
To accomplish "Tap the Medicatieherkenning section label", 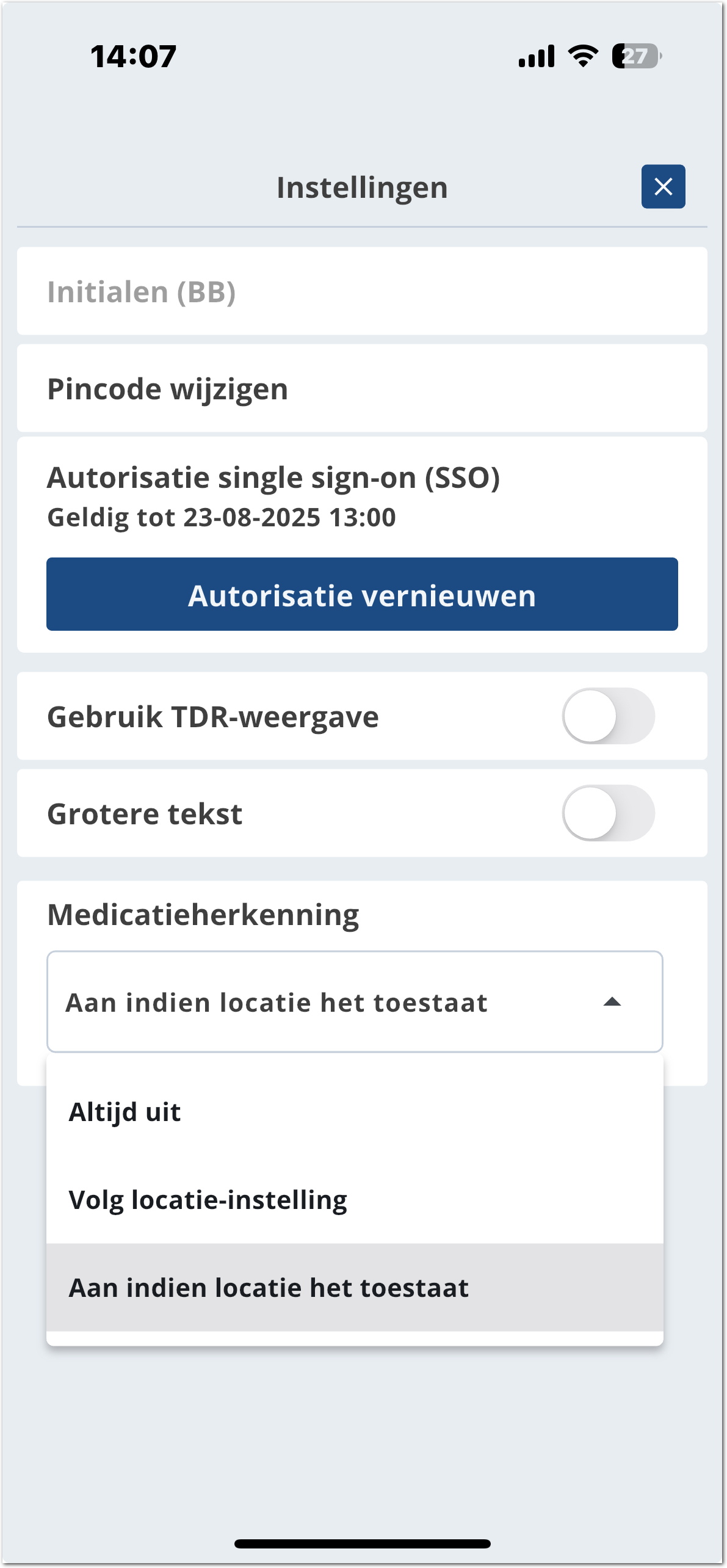I will pos(203,915).
